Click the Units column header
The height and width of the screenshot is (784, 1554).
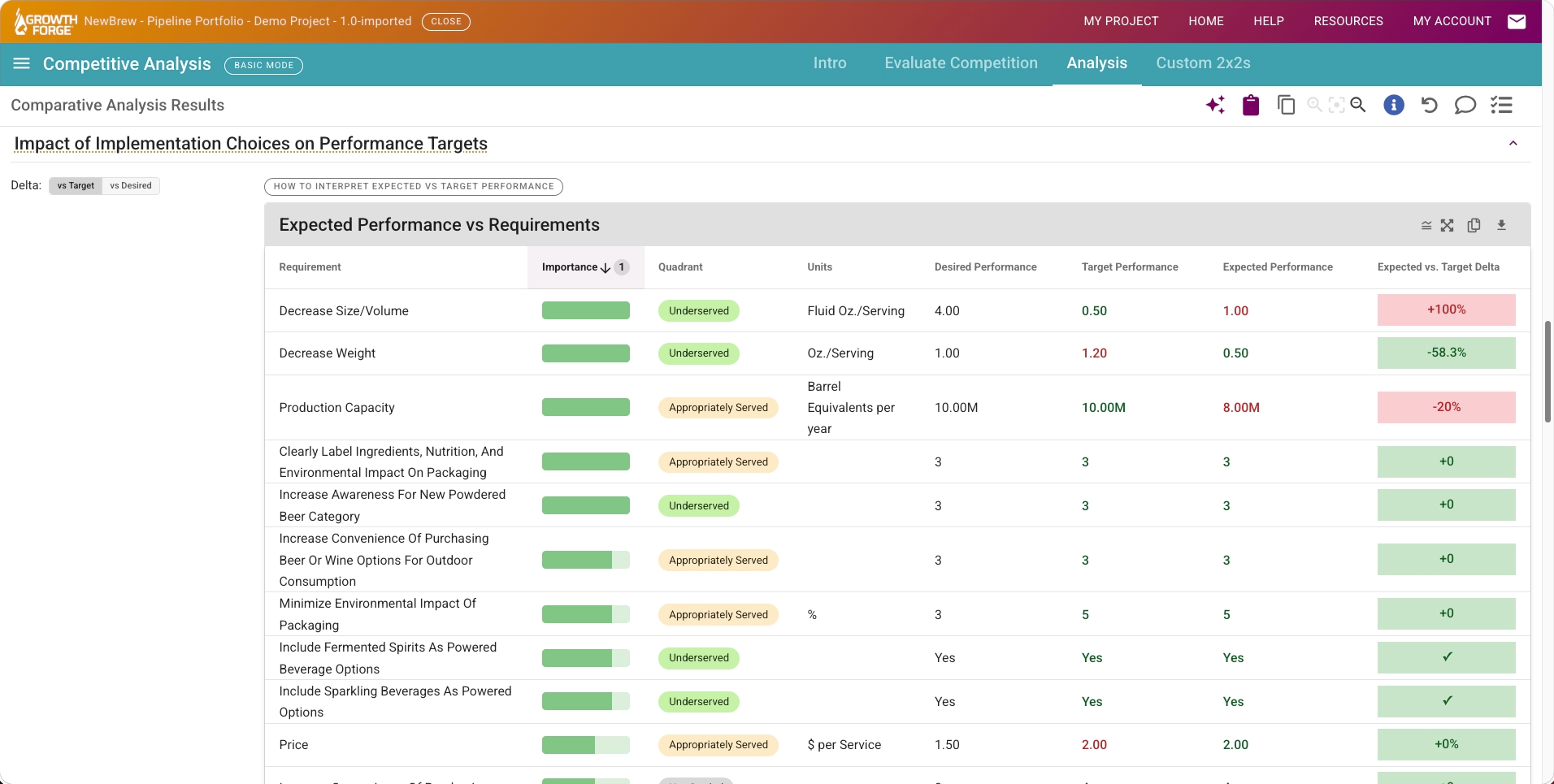tap(819, 267)
